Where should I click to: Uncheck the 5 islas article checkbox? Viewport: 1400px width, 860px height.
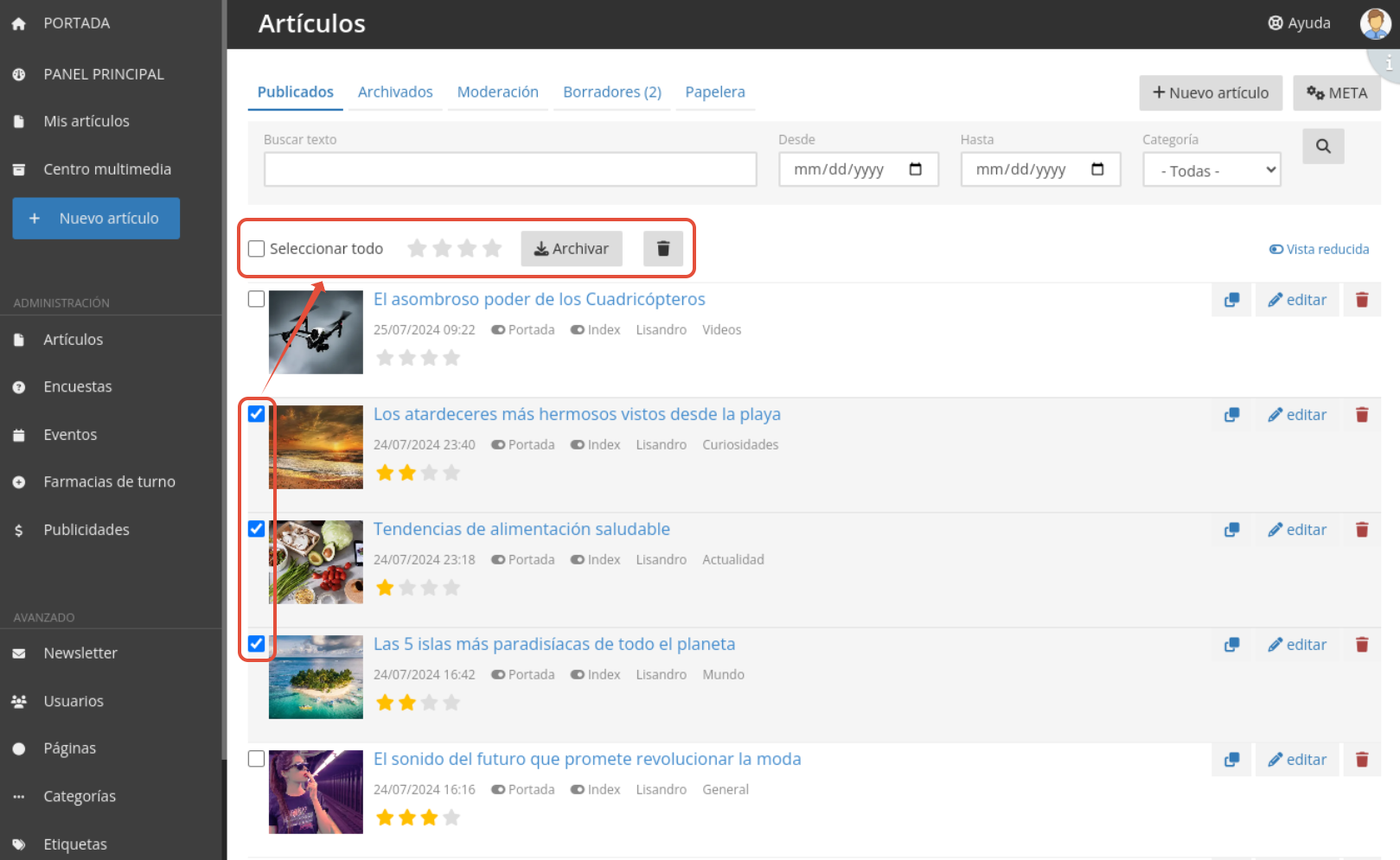pyautogui.click(x=256, y=644)
